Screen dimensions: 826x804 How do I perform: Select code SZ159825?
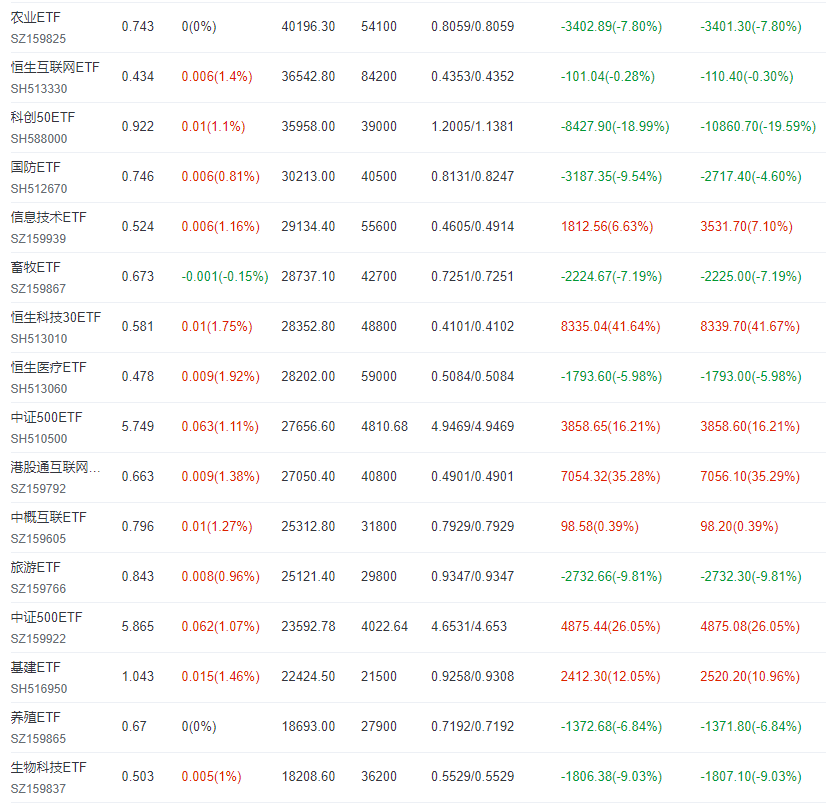(38, 39)
